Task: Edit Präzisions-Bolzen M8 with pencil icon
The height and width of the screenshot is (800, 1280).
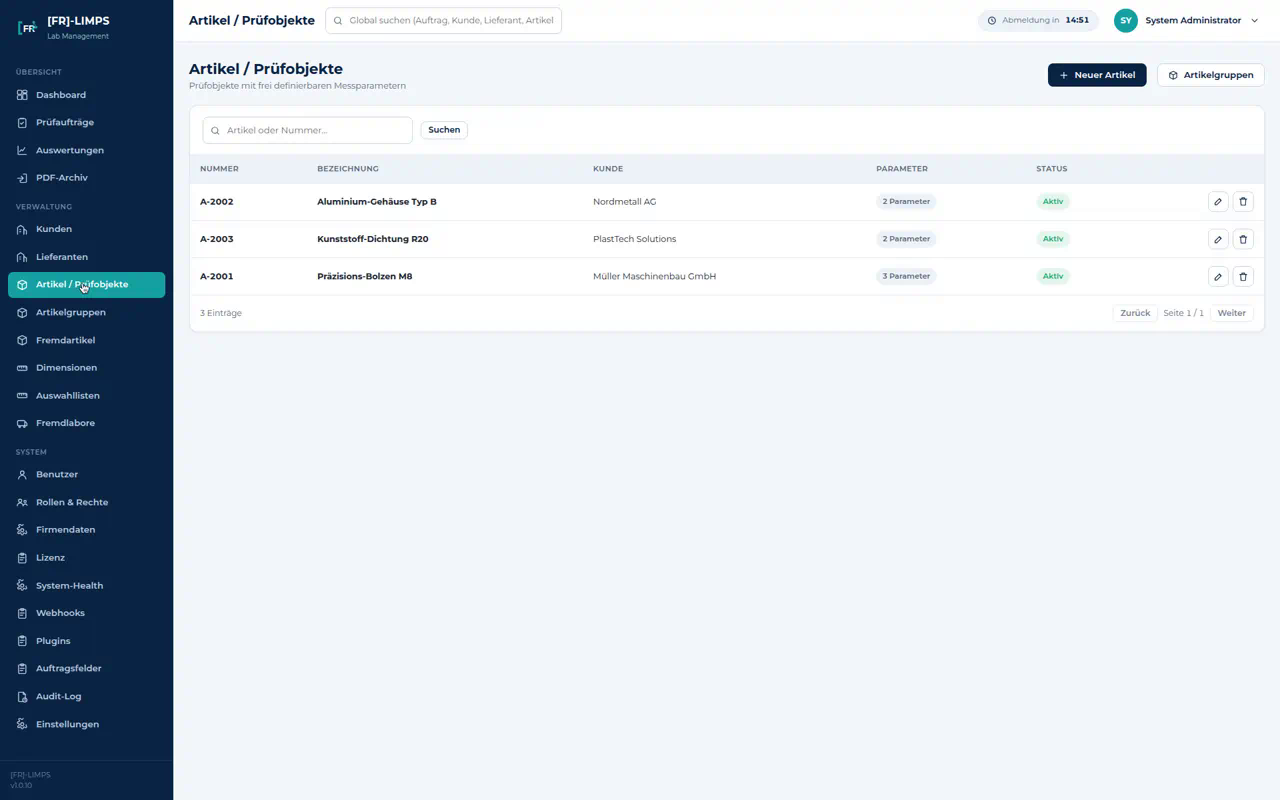Action: tap(1218, 276)
